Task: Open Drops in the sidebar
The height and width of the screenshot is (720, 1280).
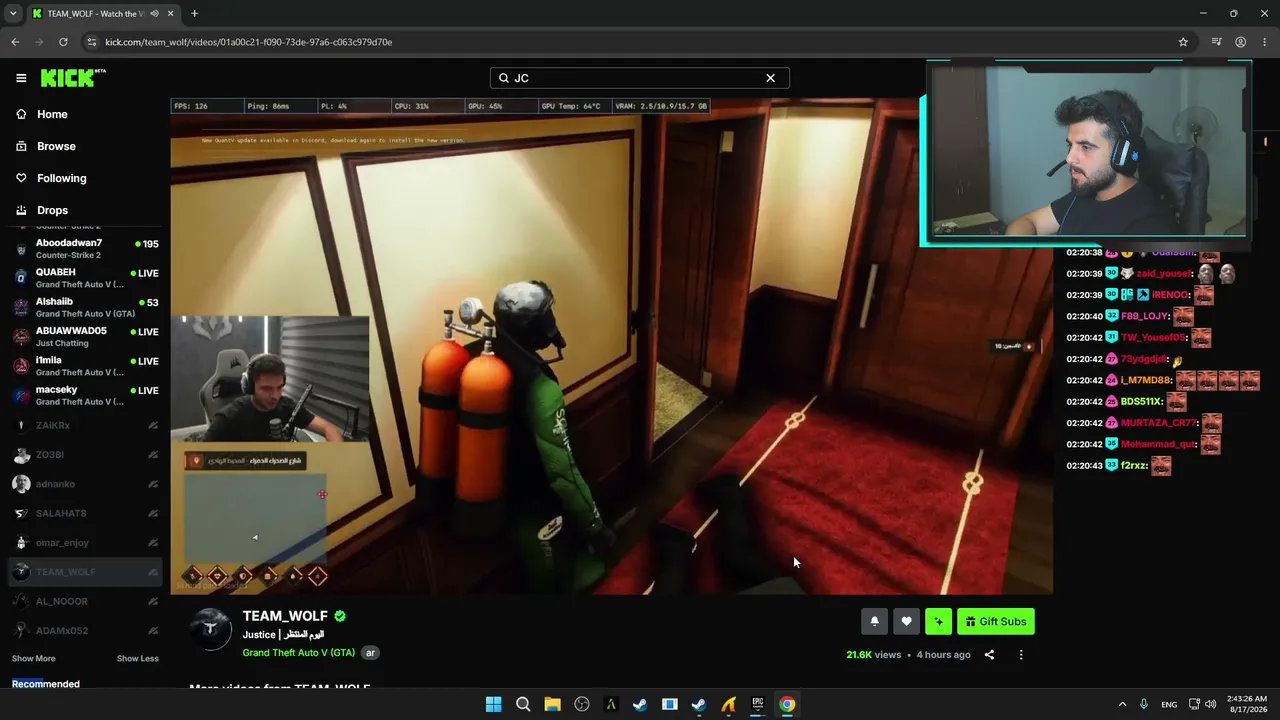Action: tap(52, 210)
